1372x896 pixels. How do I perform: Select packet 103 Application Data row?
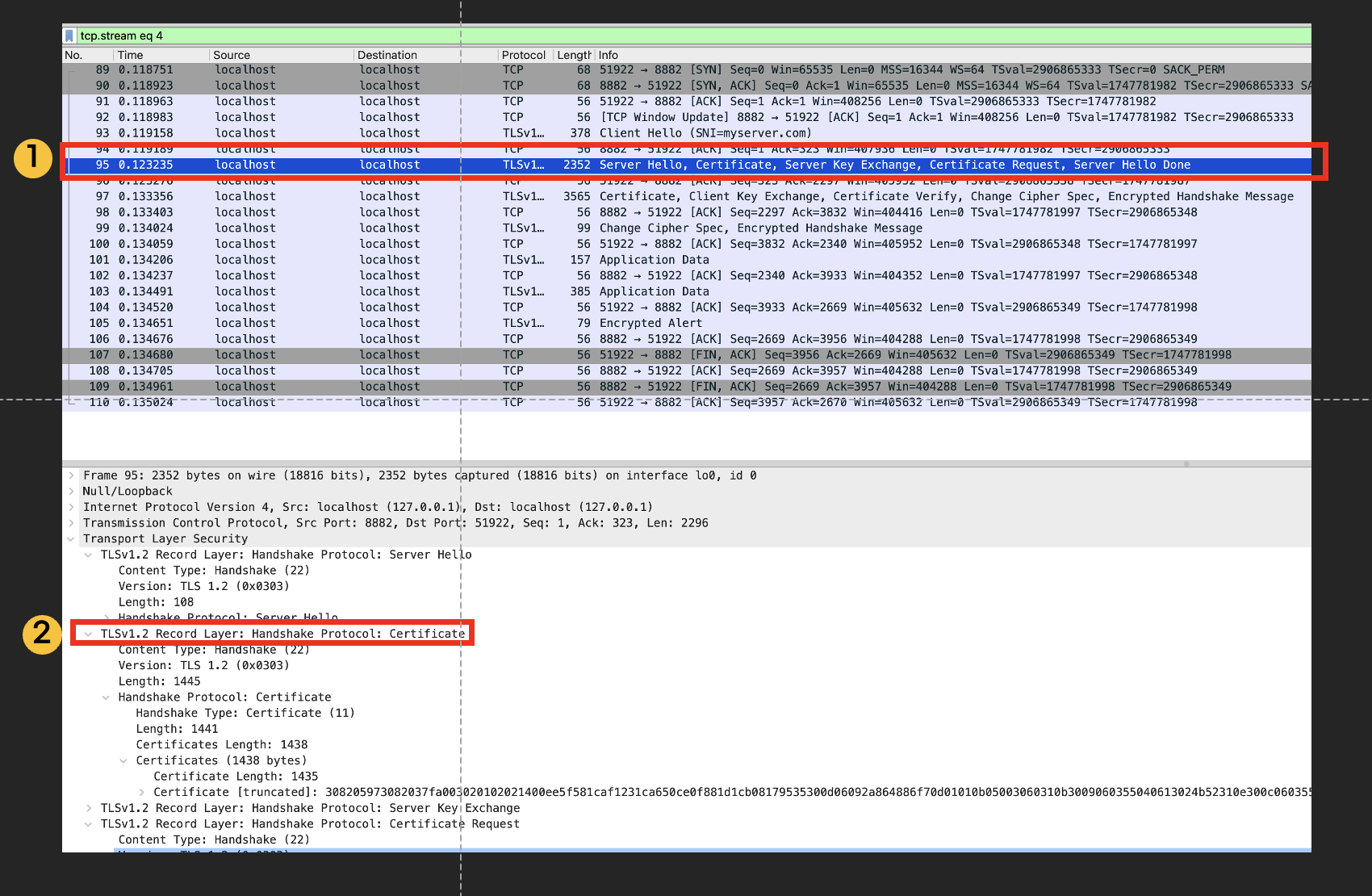(x=687, y=291)
